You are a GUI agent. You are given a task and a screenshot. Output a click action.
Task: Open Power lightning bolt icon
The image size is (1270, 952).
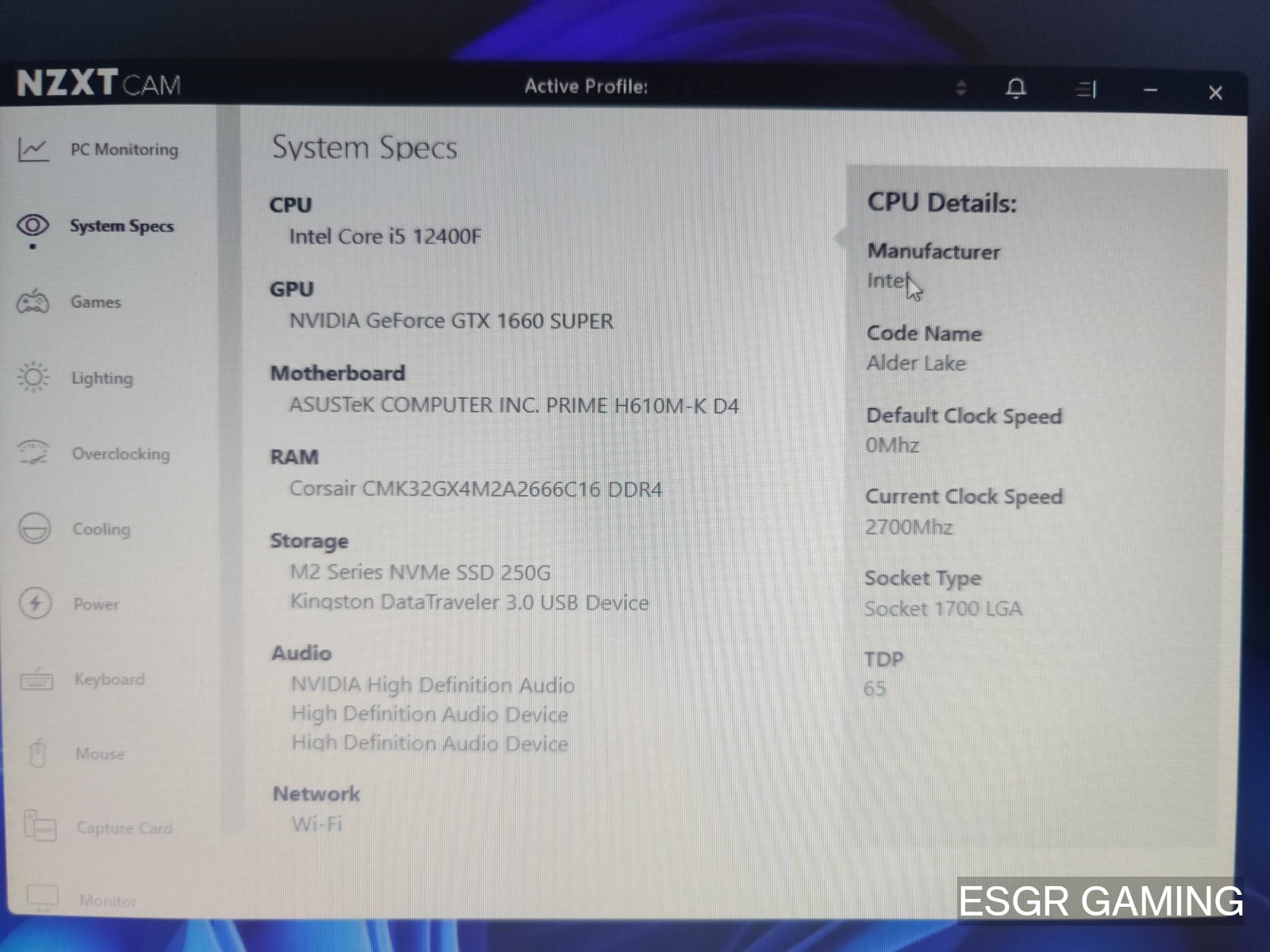[x=35, y=603]
